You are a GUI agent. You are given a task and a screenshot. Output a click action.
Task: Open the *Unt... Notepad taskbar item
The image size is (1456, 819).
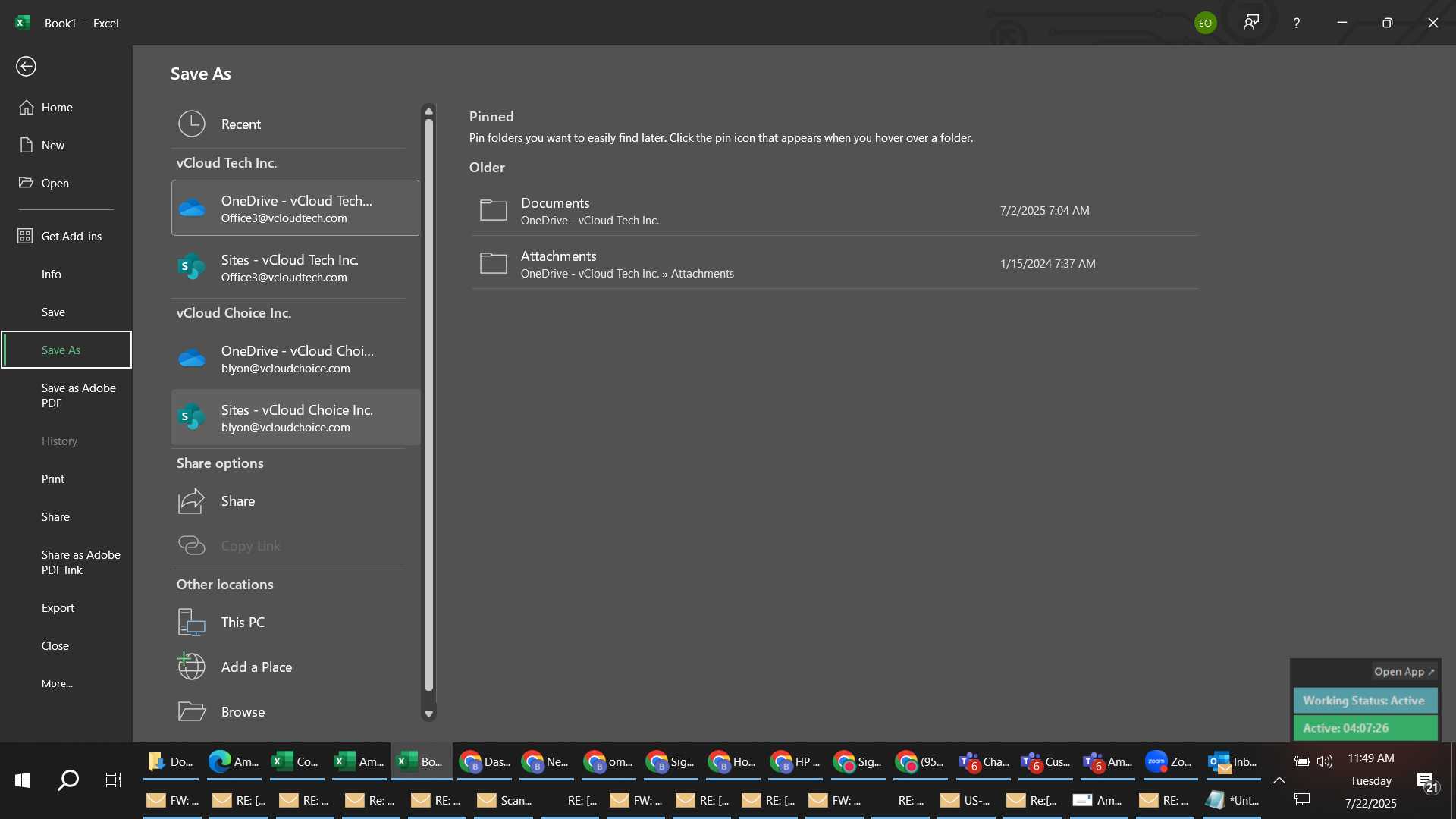click(1233, 801)
